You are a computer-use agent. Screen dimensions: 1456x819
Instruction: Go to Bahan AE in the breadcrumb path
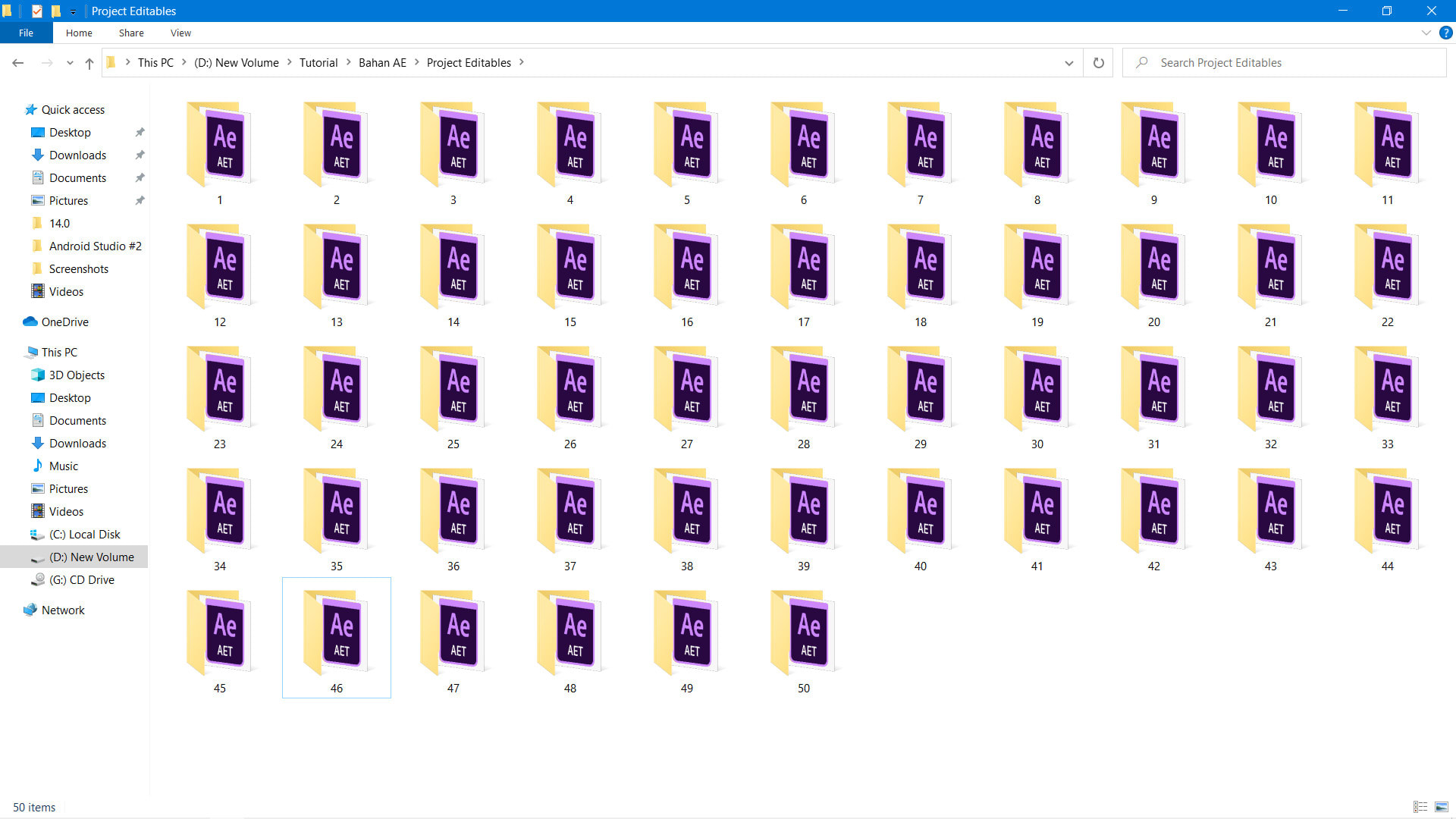click(x=382, y=62)
